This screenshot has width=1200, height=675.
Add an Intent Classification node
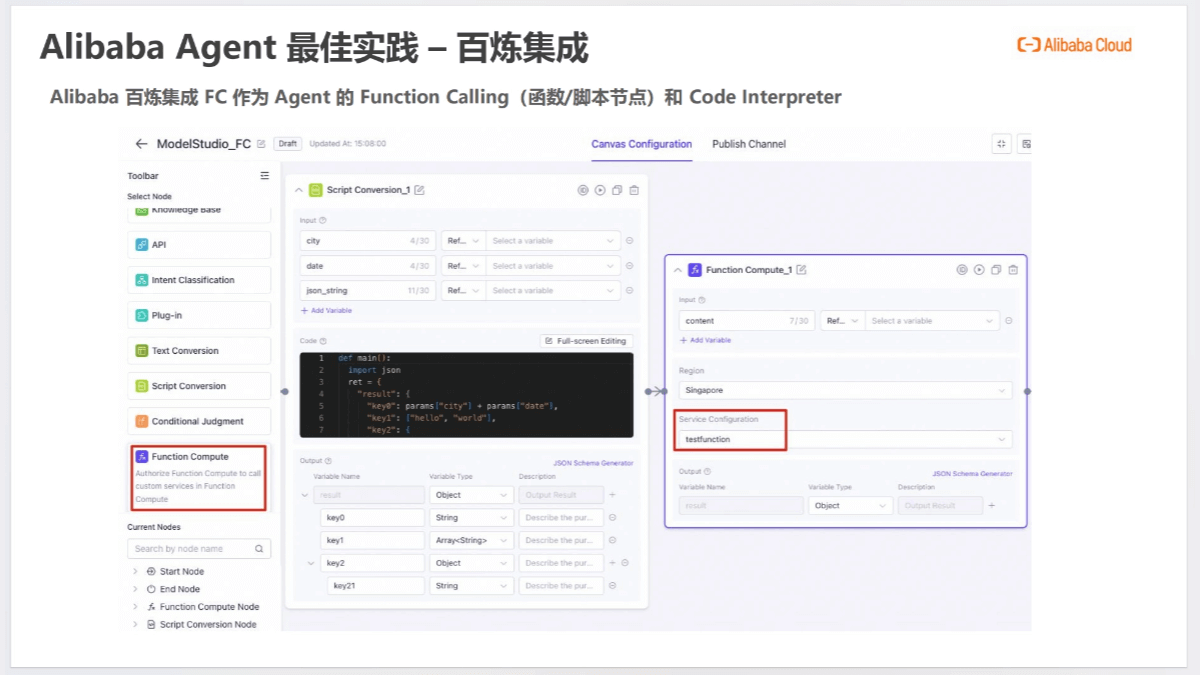(x=200, y=280)
